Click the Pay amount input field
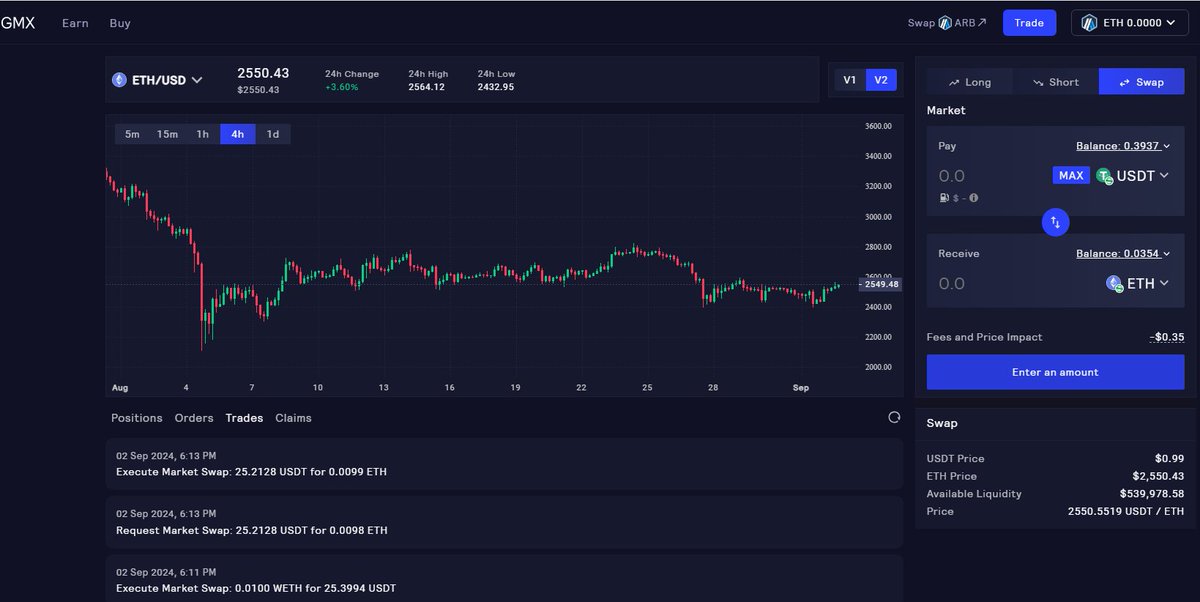 tap(990, 176)
